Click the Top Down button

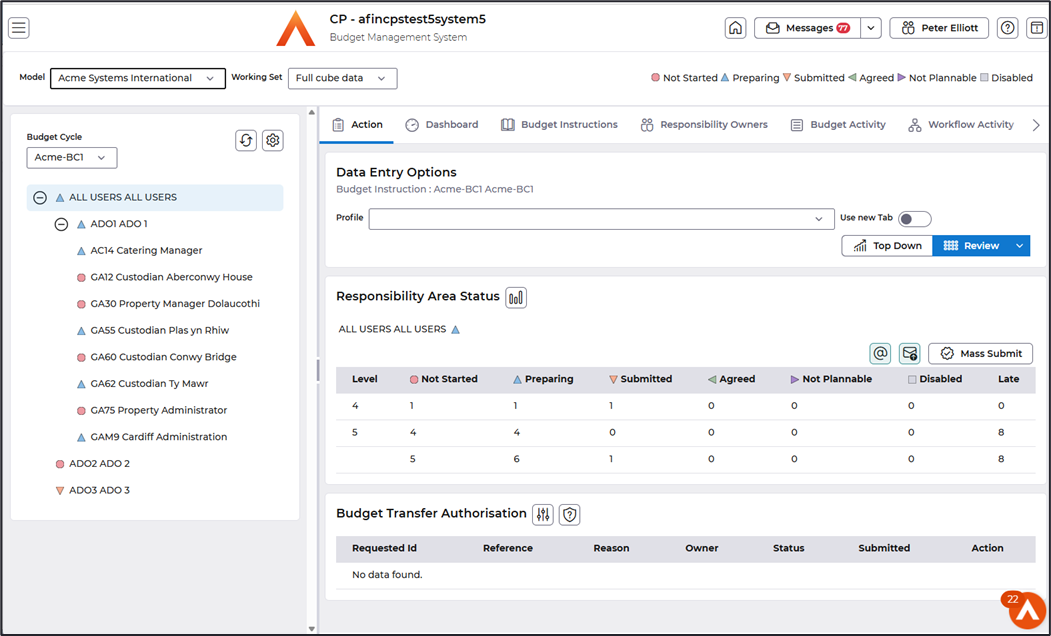(887, 246)
